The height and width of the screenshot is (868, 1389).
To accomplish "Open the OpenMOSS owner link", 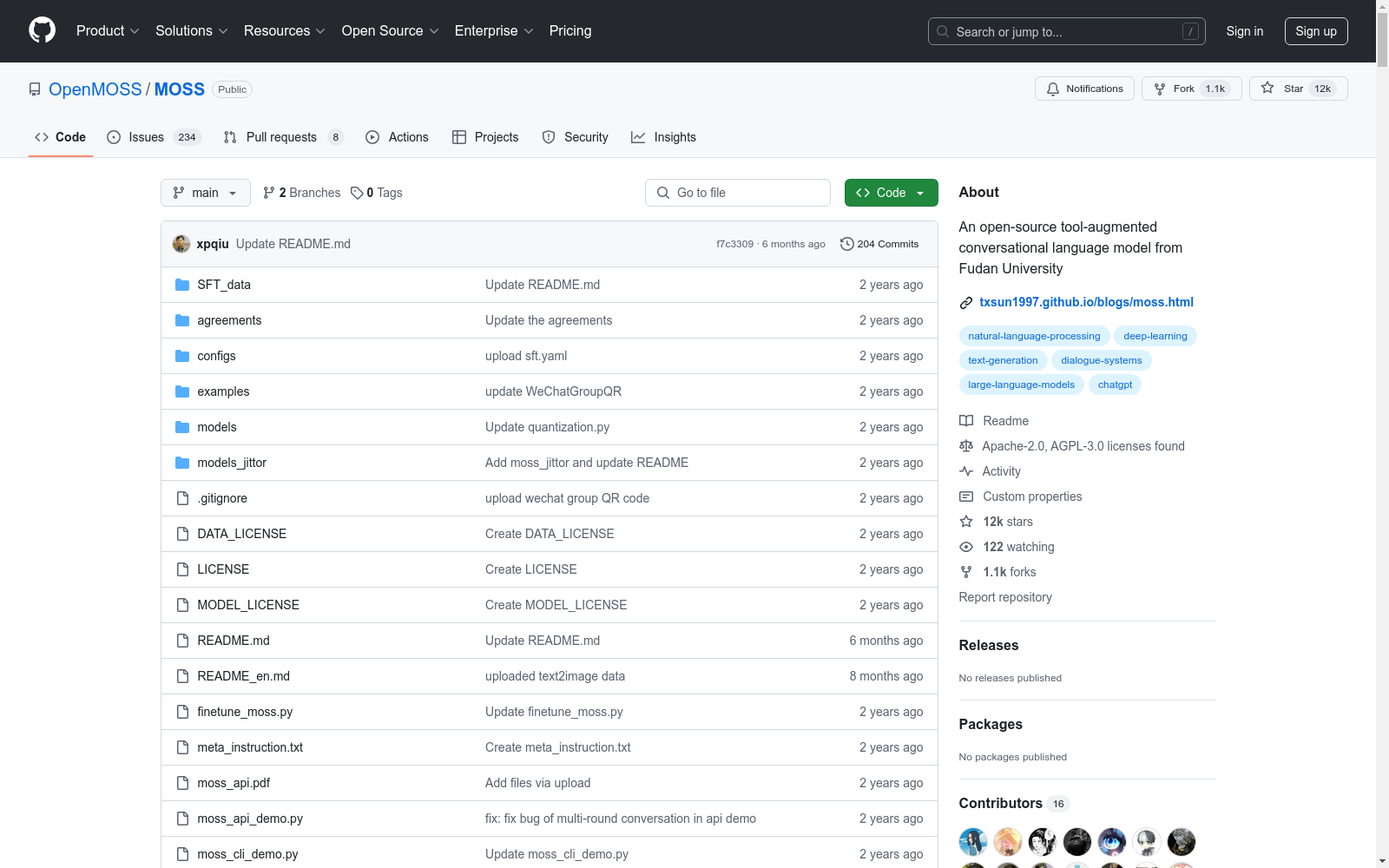I will click(x=95, y=89).
